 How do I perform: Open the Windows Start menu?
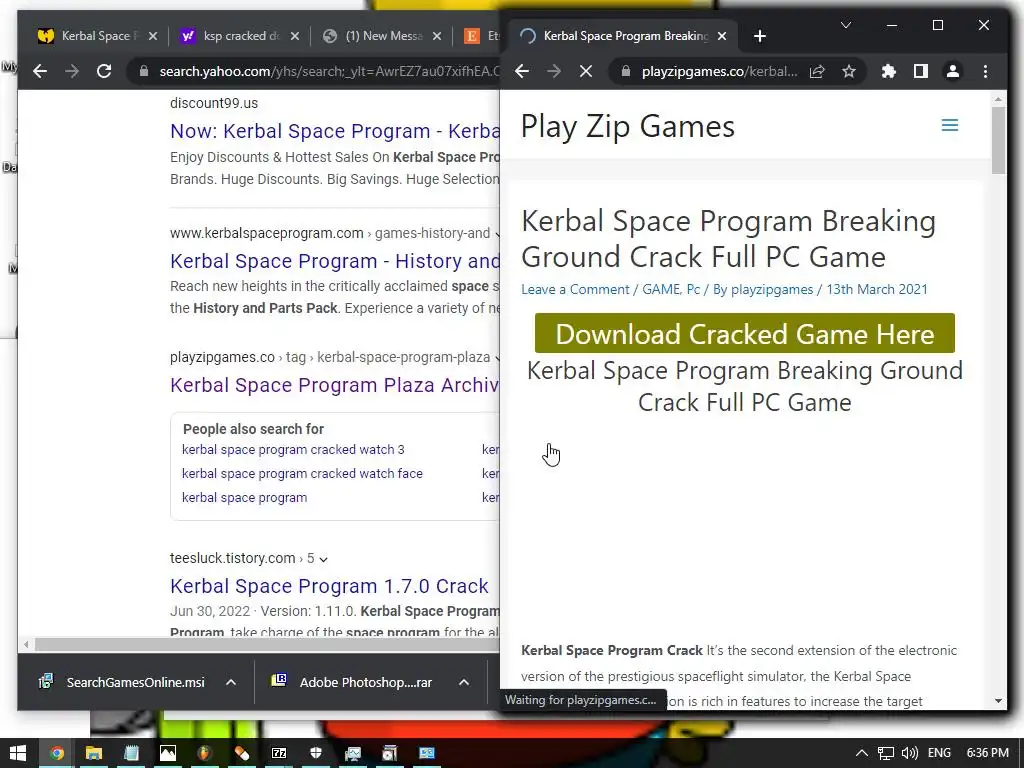[x=18, y=753]
